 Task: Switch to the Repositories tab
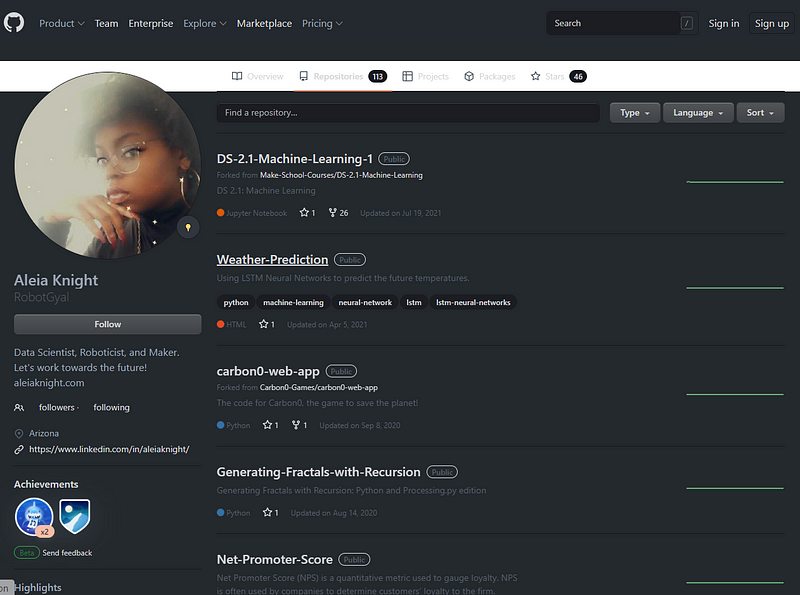[343, 77]
